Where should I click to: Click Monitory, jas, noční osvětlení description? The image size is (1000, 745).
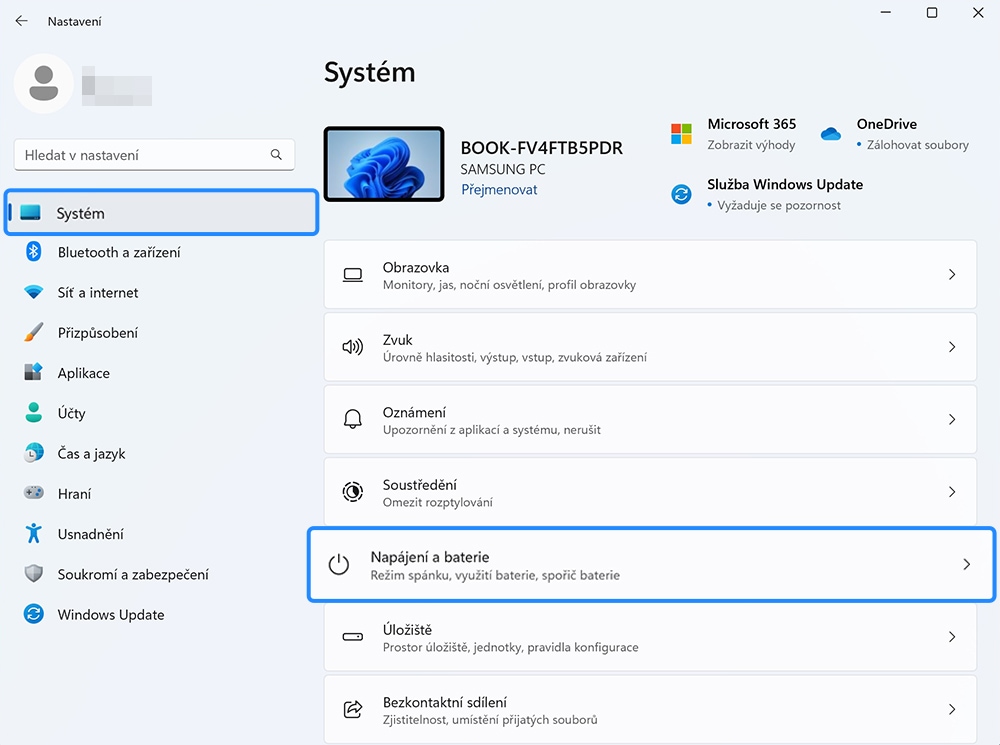[509, 284]
